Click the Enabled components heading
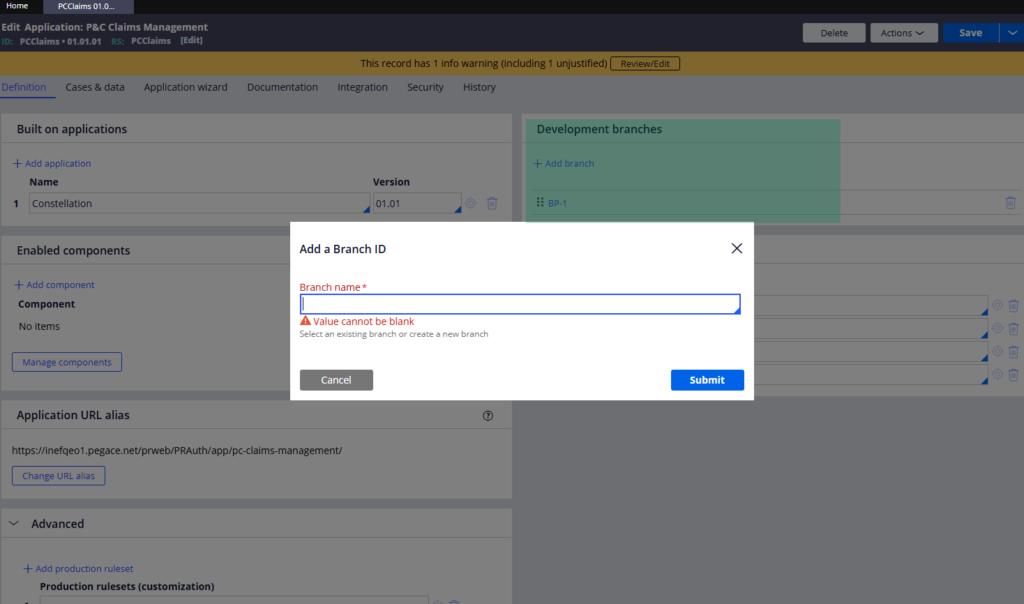 tap(73, 251)
